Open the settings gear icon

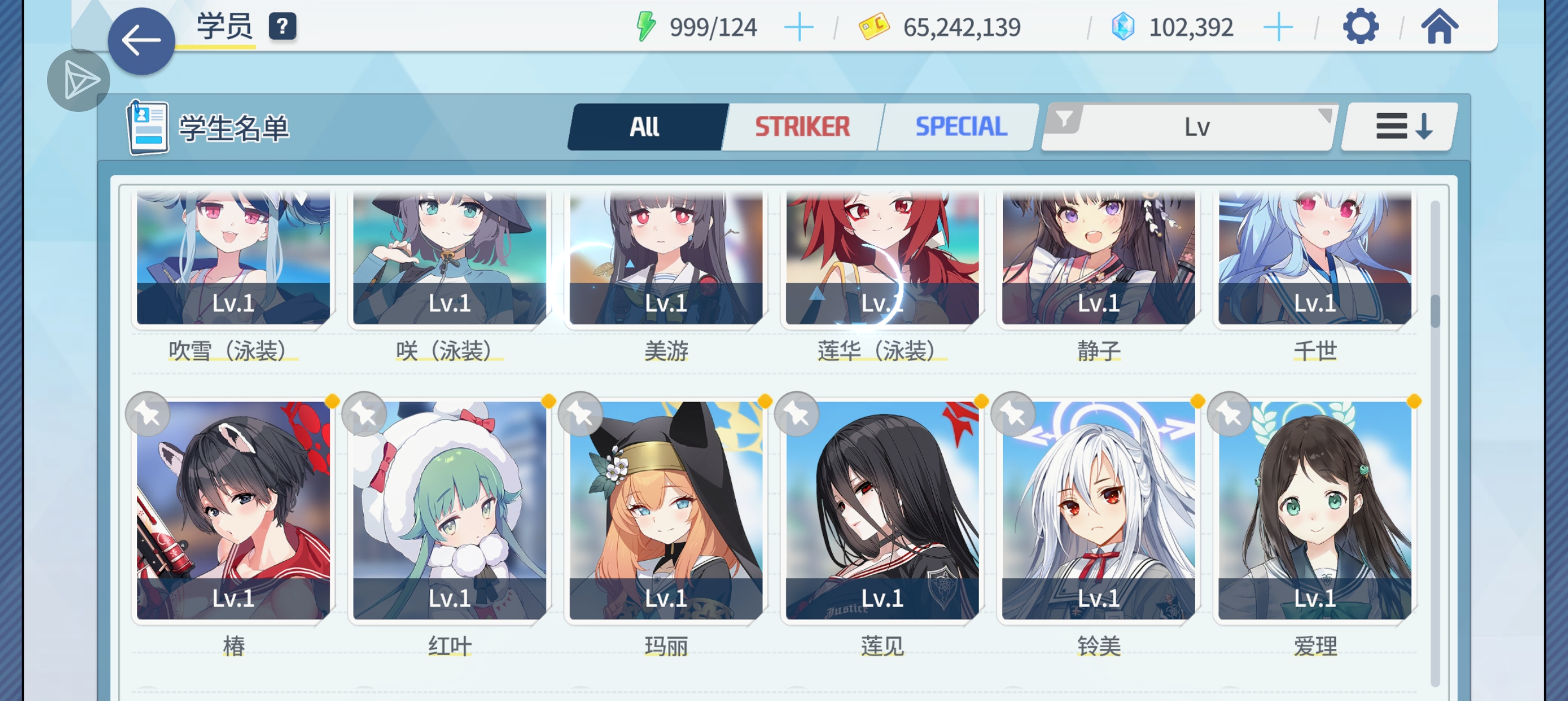coord(1360,27)
